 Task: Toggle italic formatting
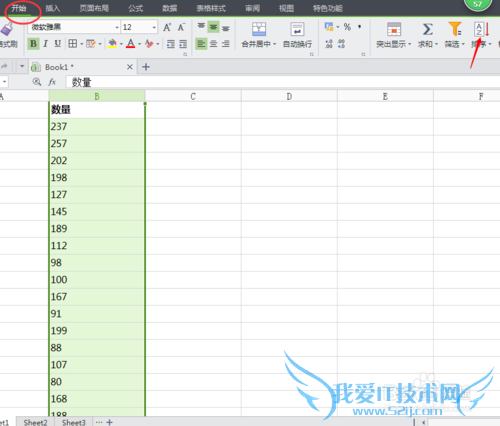pyautogui.click(x=46, y=44)
